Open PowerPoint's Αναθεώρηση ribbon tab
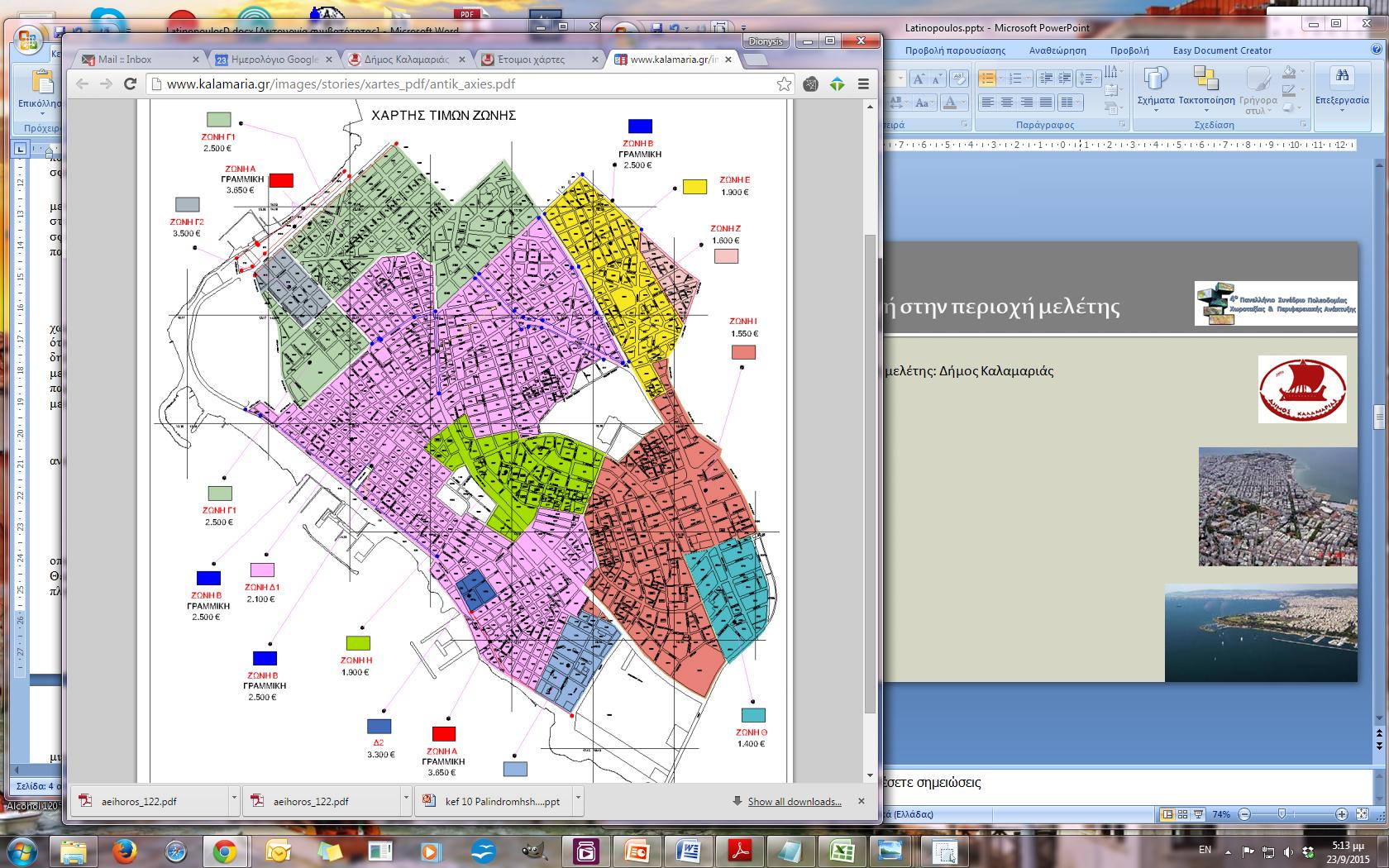Image resolution: width=1389 pixels, height=868 pixels. point(1057,50)
